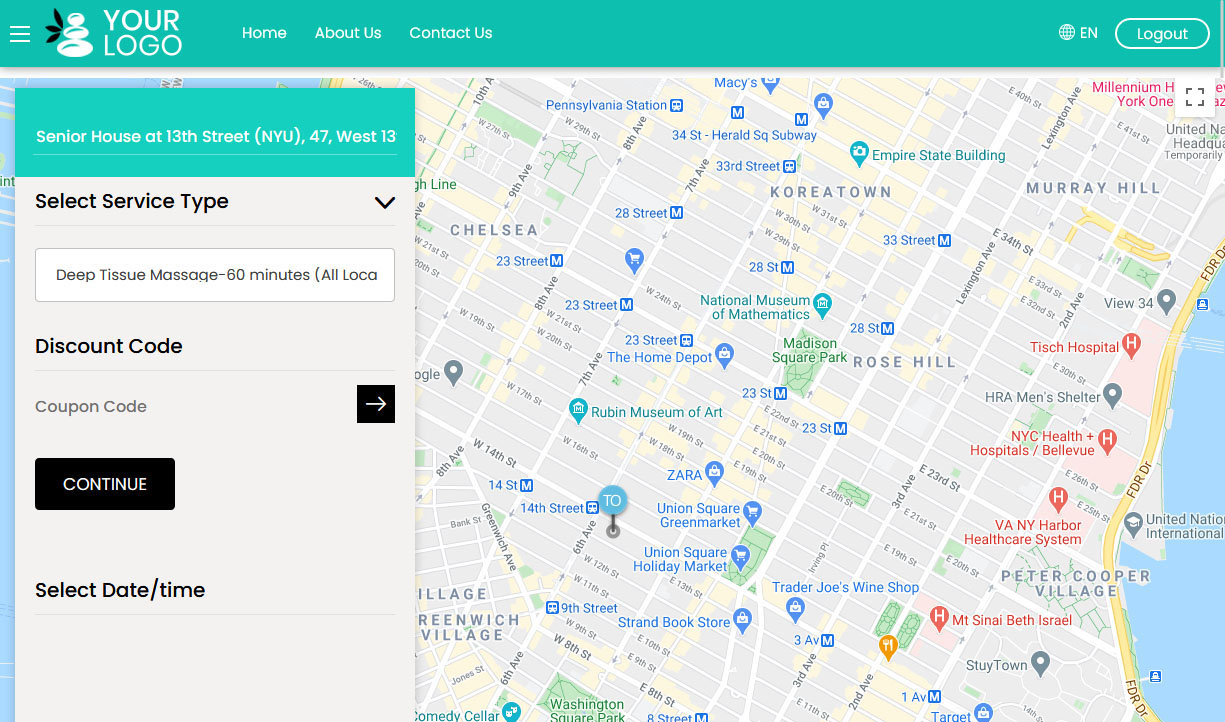This screenshot has height=722, width=1225.
Task: Open Deep Tissue Massage service dropdown
Action: pos(215,275)
